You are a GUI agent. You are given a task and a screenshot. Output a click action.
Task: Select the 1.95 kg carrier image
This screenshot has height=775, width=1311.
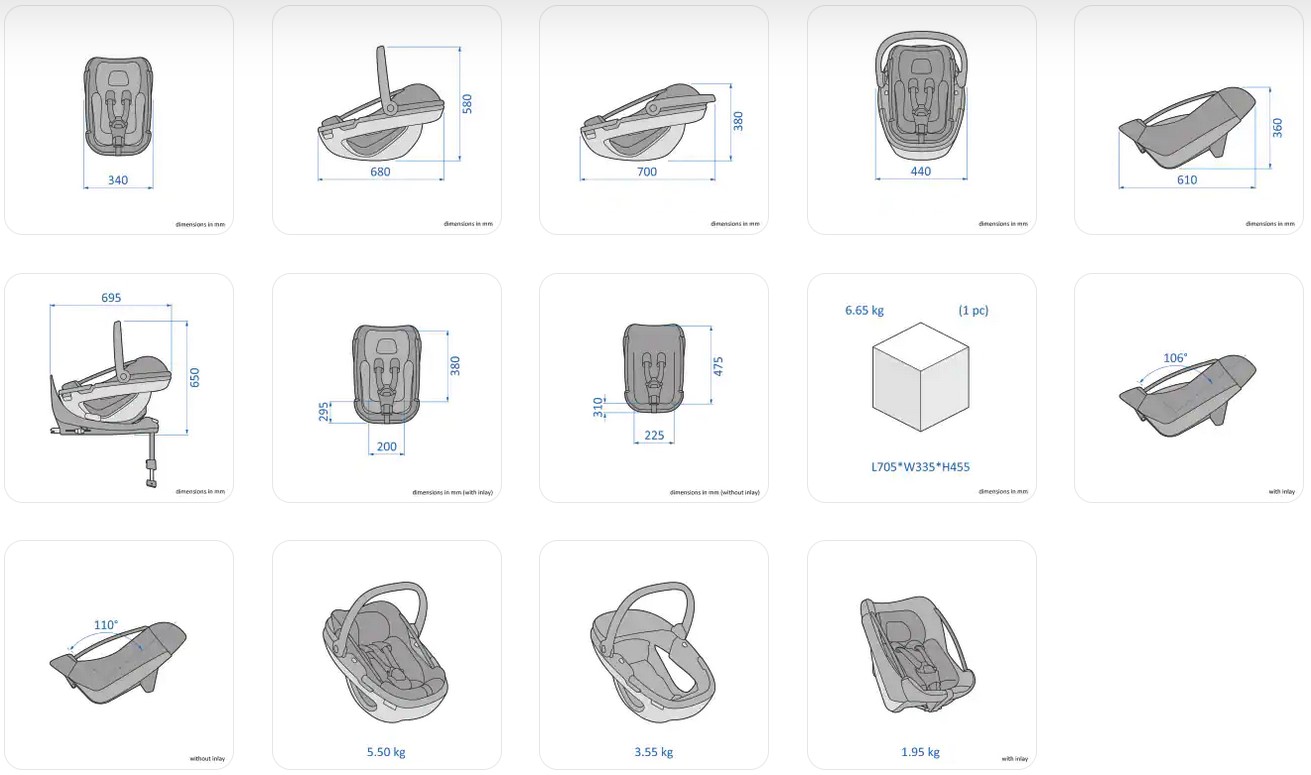[922, 655]
